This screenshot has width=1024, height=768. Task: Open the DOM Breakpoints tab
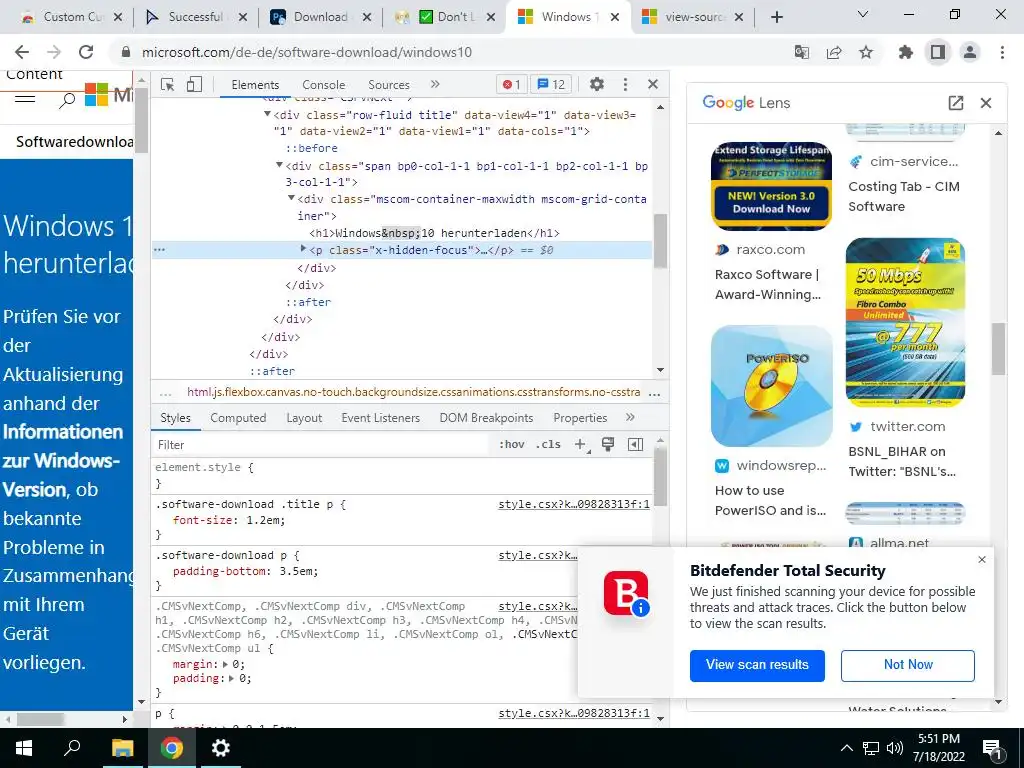(x=486, y=418)
